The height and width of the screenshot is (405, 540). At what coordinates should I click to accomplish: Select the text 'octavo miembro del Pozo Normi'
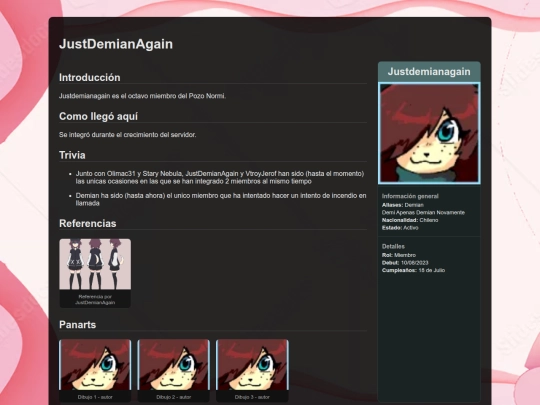pyautogui.click(x=176, y=96)
